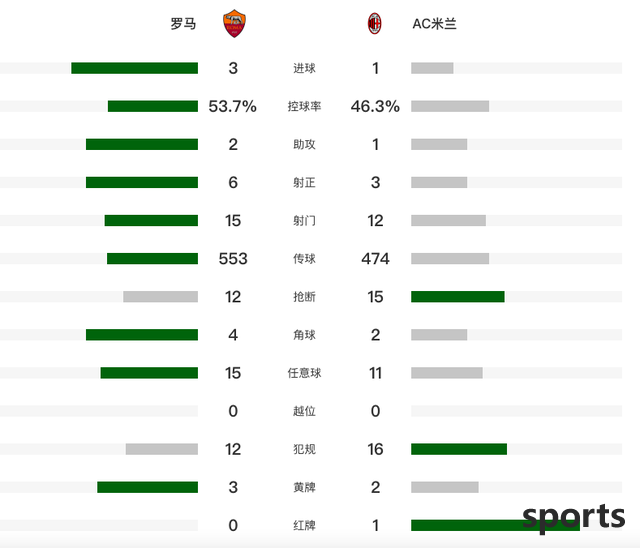Click Roma's green 角球 bar
The width and height of the screenshot is (640, 548).
click(x=142, y=335)
